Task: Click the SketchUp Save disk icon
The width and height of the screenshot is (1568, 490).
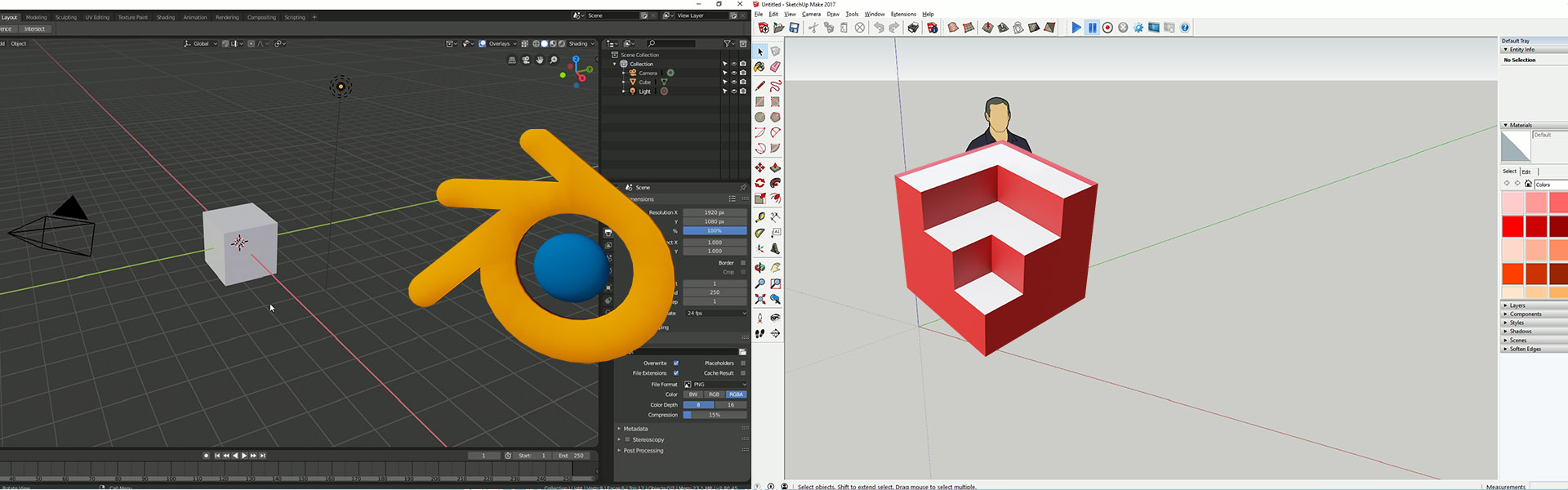Action: [x=794, y=28]
